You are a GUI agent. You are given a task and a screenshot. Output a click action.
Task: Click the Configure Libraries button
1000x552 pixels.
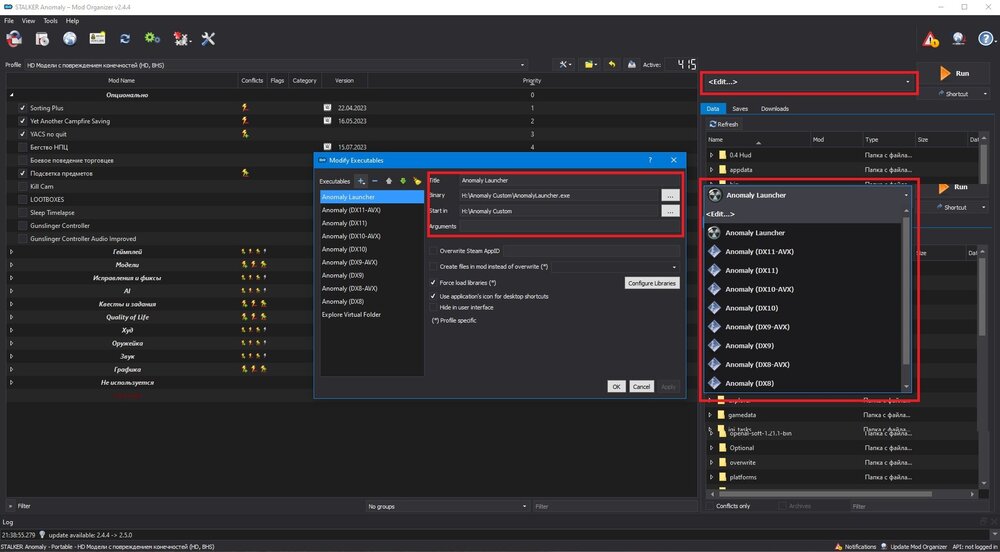652,284
